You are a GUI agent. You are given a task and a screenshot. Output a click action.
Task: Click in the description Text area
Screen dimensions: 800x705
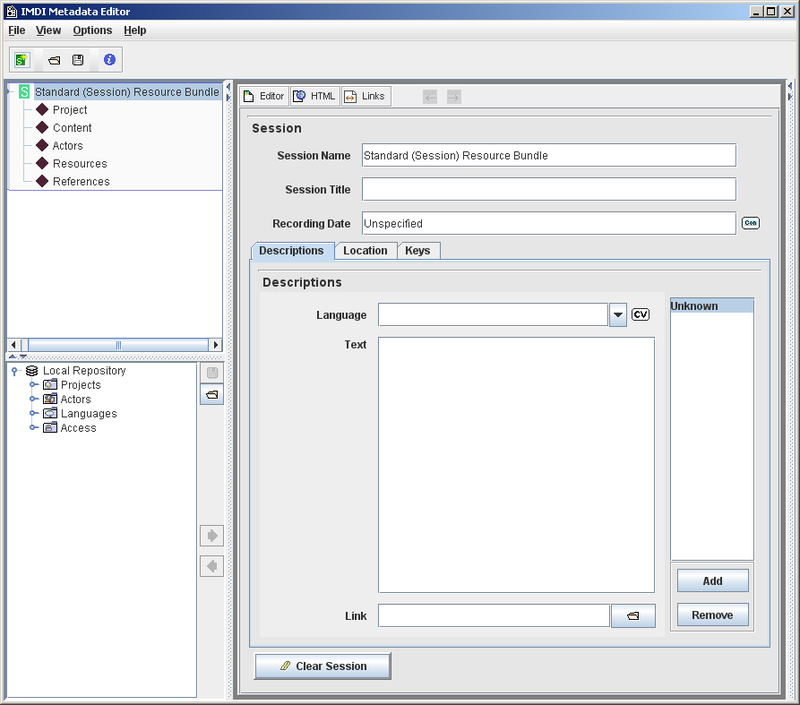pyautogui.click(x=516, y=465)
